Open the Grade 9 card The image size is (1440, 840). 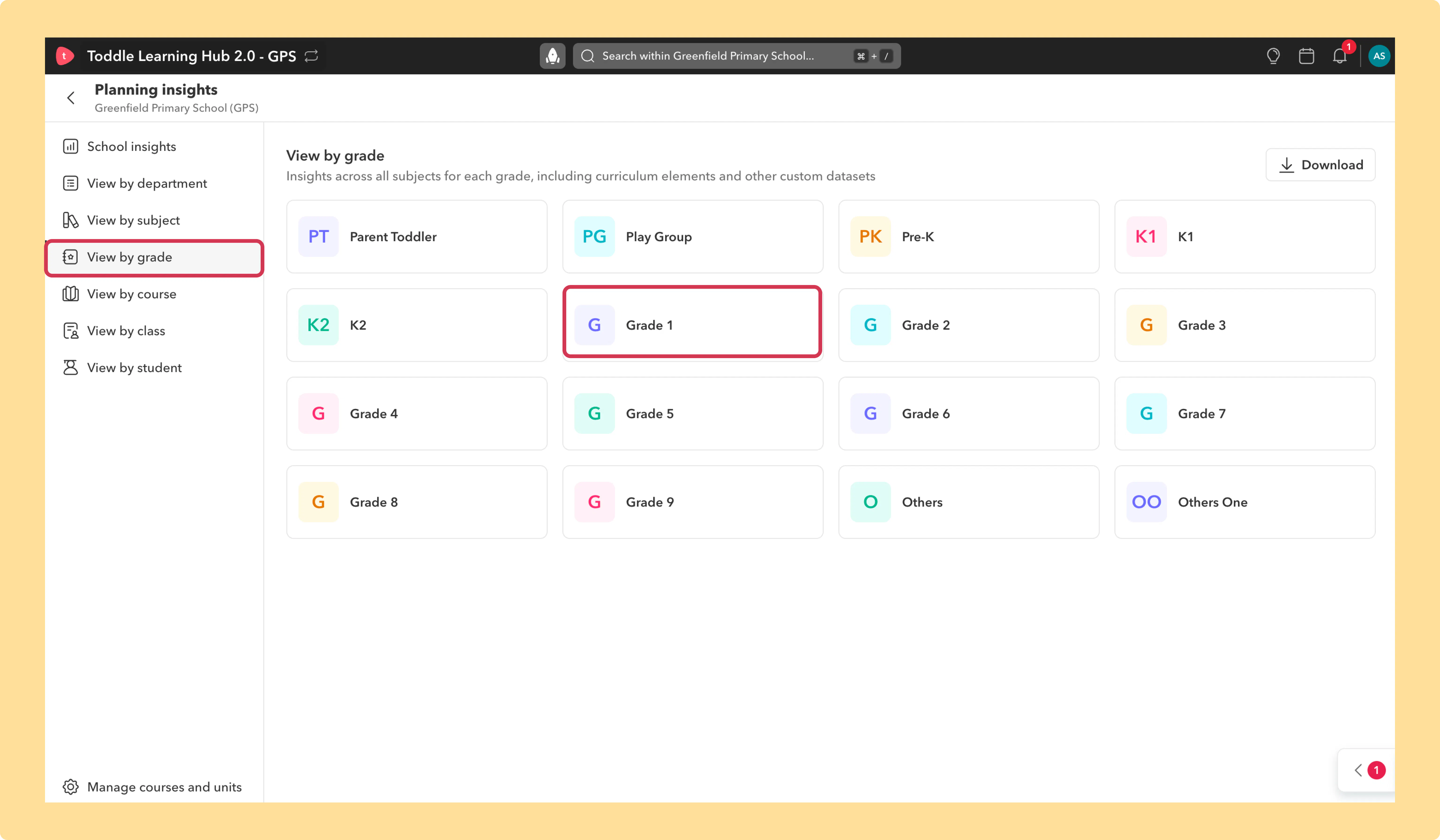[693, 502]
